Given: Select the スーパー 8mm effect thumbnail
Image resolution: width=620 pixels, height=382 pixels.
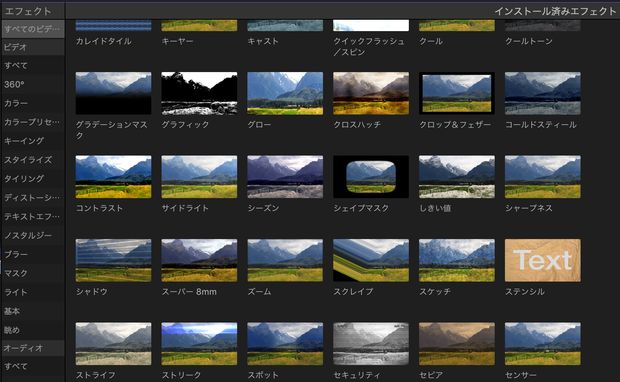Looking at the screenshot, I should [199, 260].
